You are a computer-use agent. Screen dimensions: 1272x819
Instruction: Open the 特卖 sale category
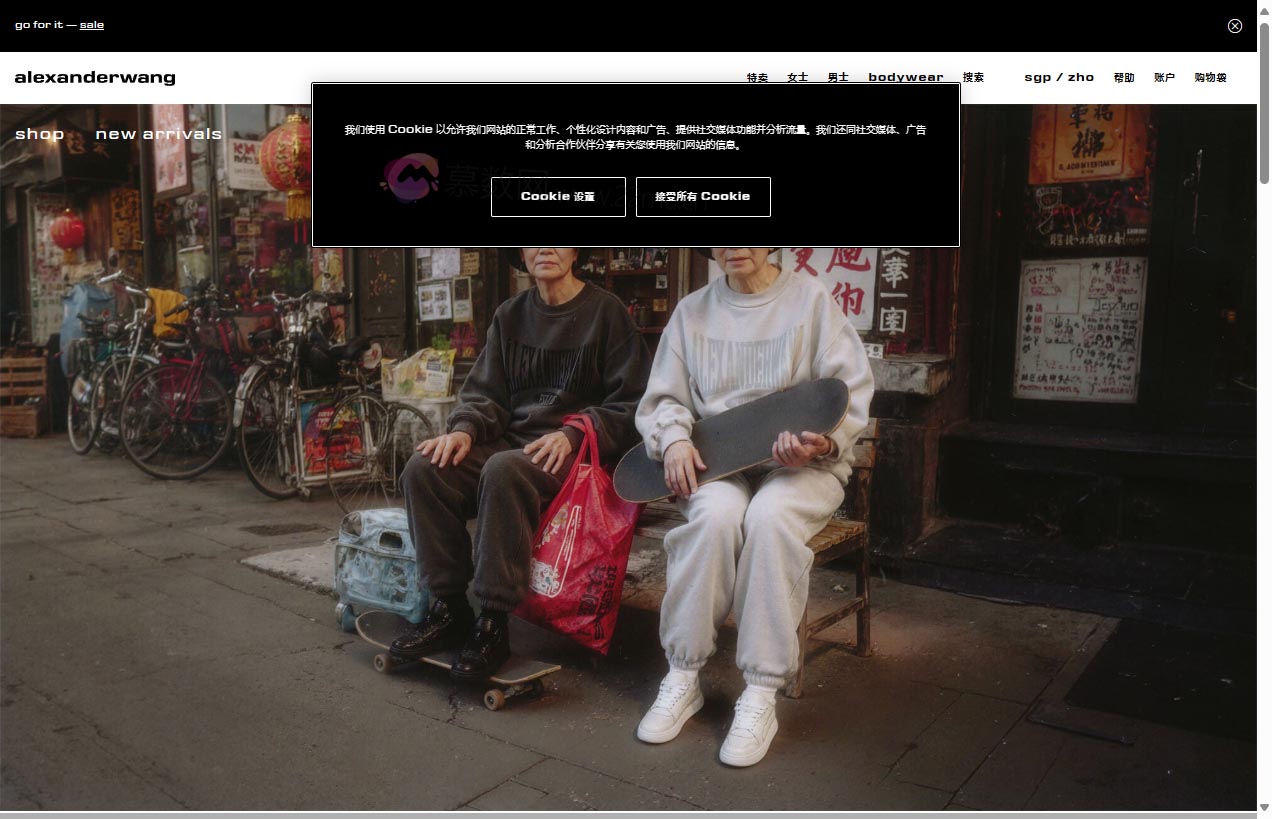tap(757, 77)
